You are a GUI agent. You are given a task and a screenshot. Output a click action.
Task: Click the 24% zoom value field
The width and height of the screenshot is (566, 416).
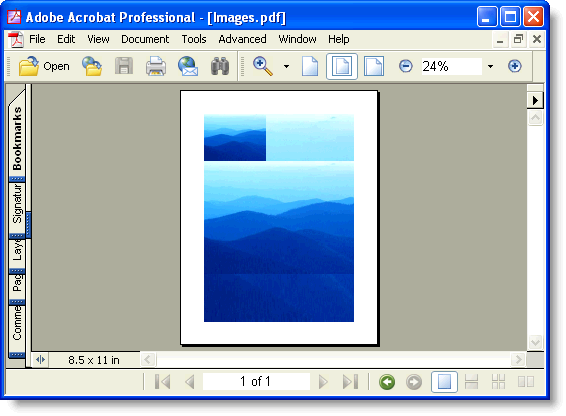pos(452,66)
